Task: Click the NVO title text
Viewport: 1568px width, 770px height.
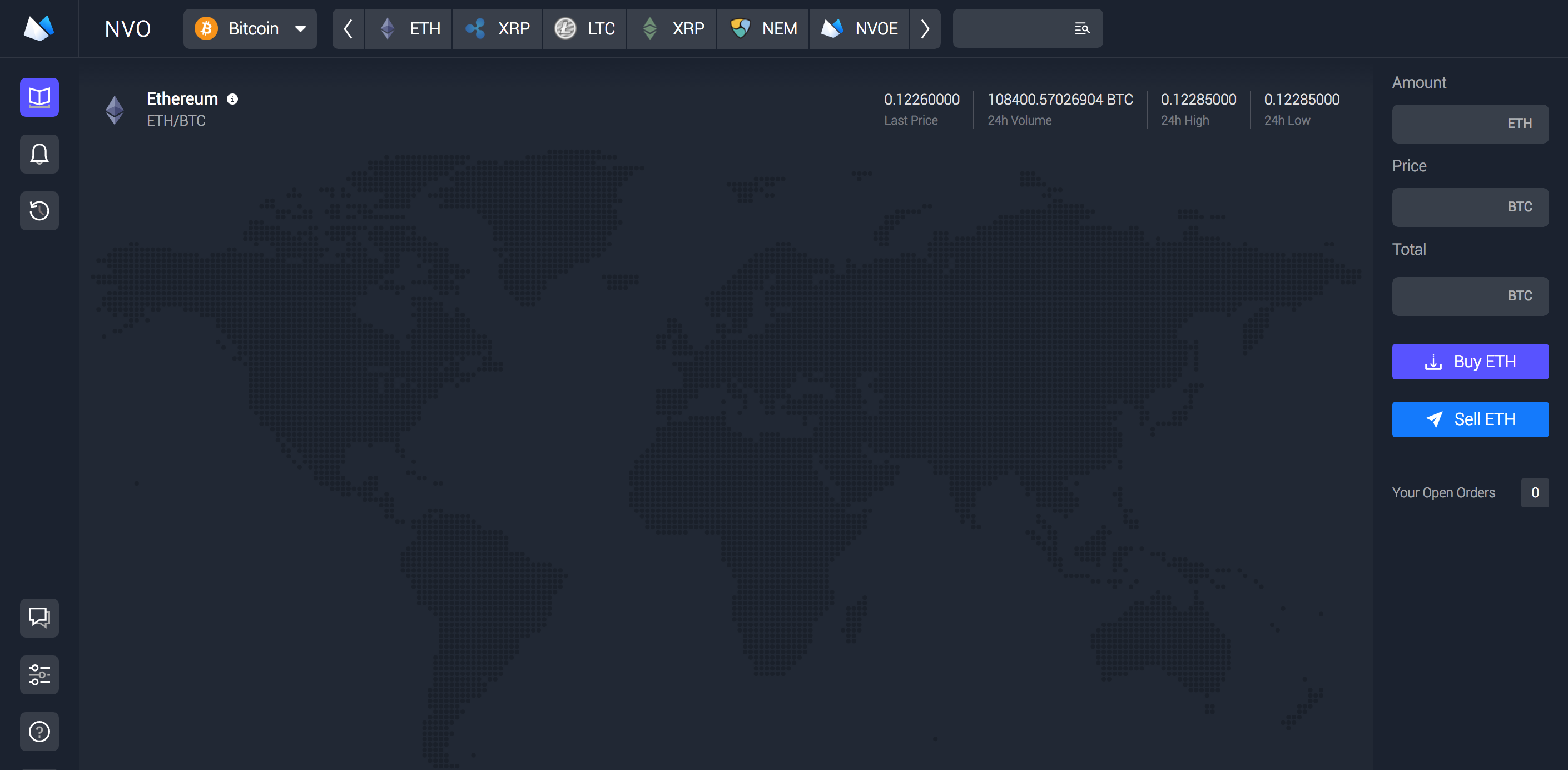Action: pos(128,28)
